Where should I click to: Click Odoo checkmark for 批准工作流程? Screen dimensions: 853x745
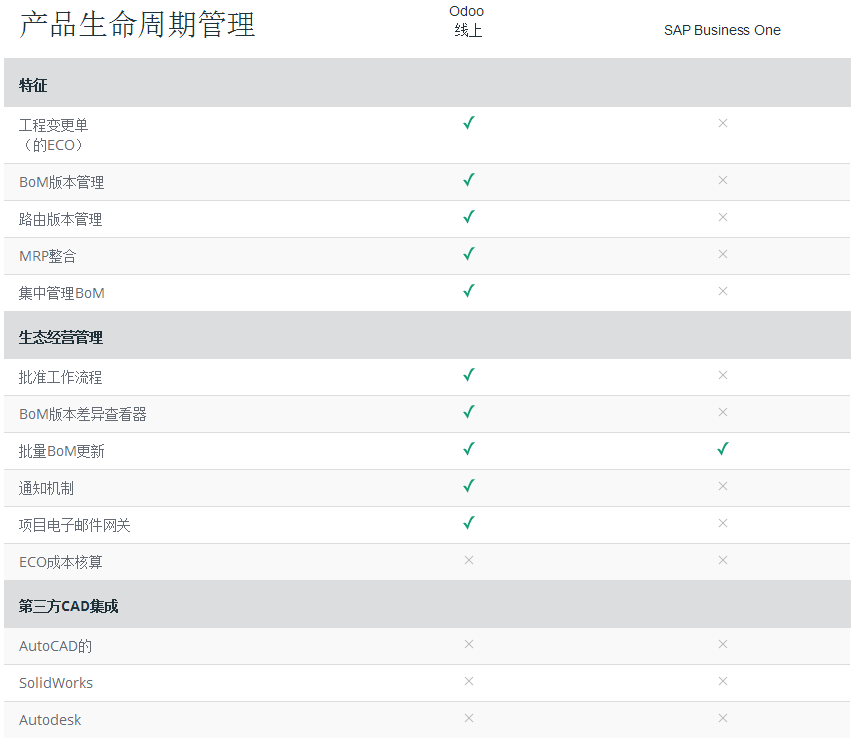pyautogui.click(x=469, y=375)
